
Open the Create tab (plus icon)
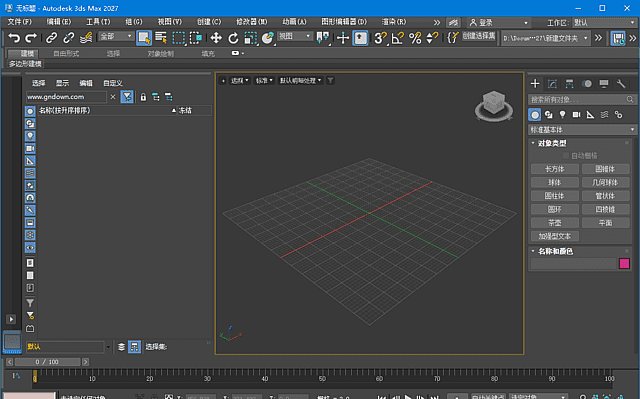click(535, 84)
